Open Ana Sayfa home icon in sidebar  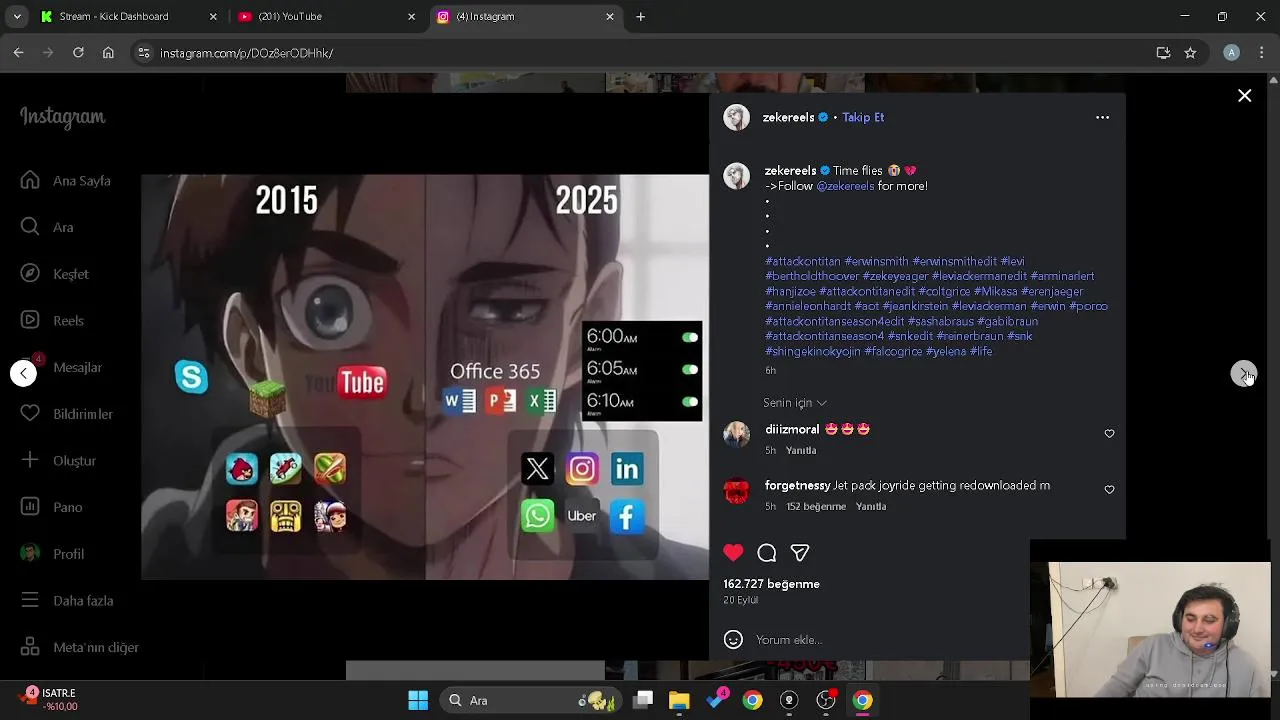pyautogui.click(x=30, y=180)
